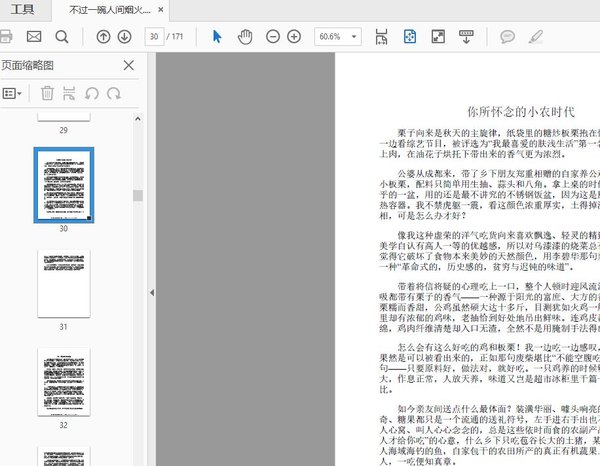
Task: Open thumbnail options dropdown menu
Action: (x=13, y=93)
